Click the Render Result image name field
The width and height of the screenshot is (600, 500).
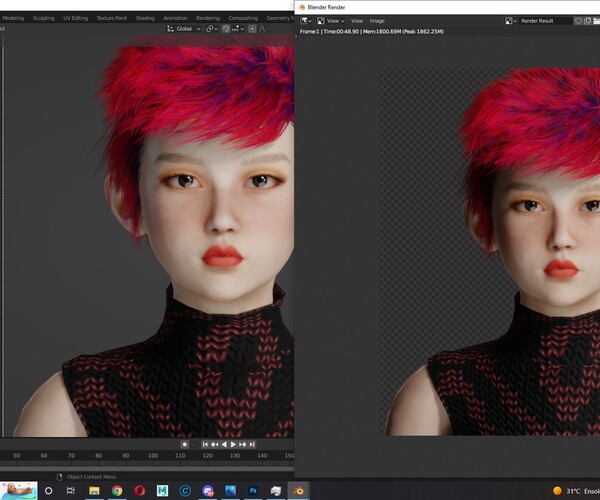(545, 21)
